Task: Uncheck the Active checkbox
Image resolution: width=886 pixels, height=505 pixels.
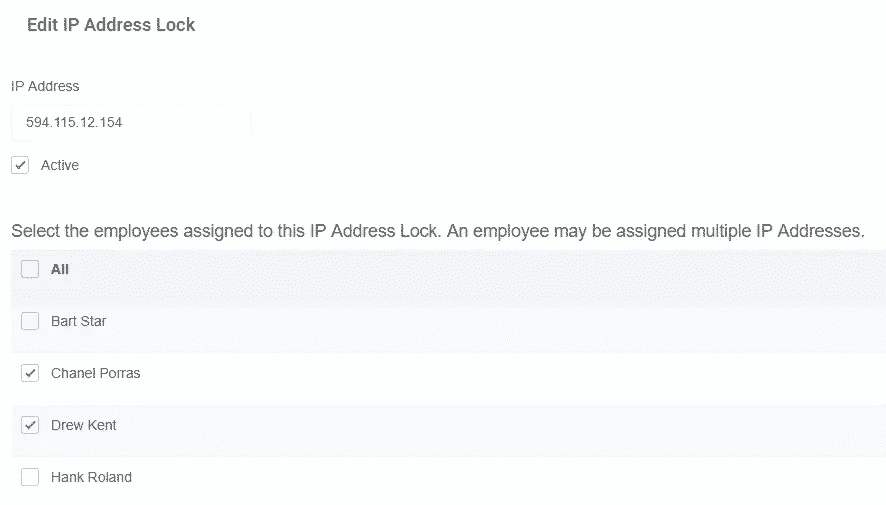Action: (20, 165)
